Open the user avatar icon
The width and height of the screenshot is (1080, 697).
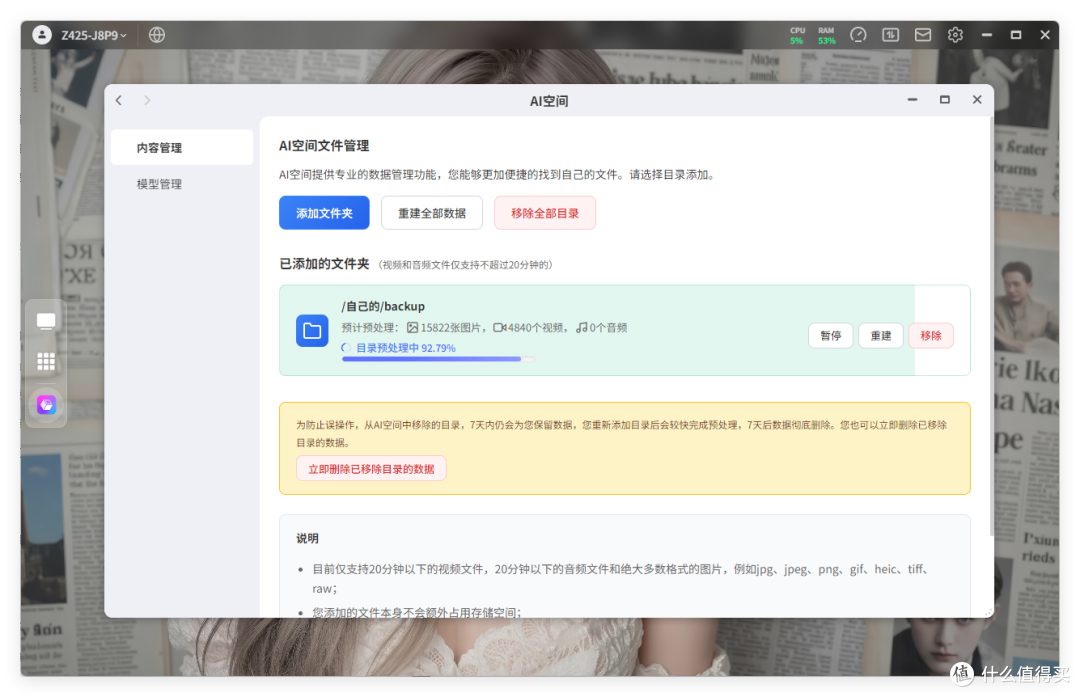[42, 34]
